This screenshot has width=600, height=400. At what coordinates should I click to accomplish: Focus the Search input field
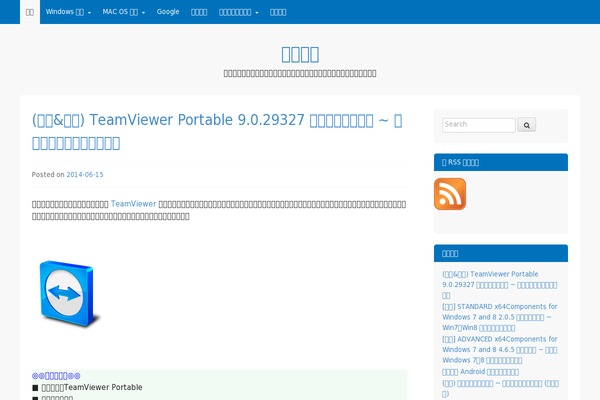pos(479,125)
